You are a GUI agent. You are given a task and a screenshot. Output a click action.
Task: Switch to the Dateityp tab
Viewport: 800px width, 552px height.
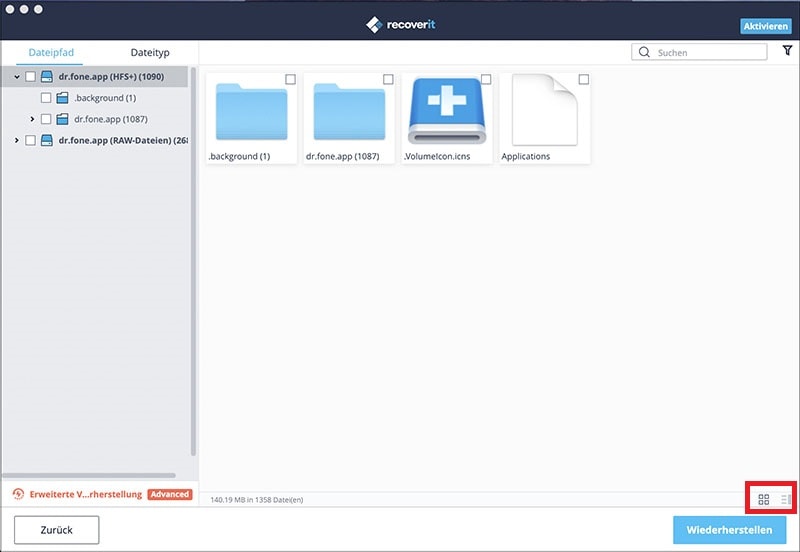[149, 53]
